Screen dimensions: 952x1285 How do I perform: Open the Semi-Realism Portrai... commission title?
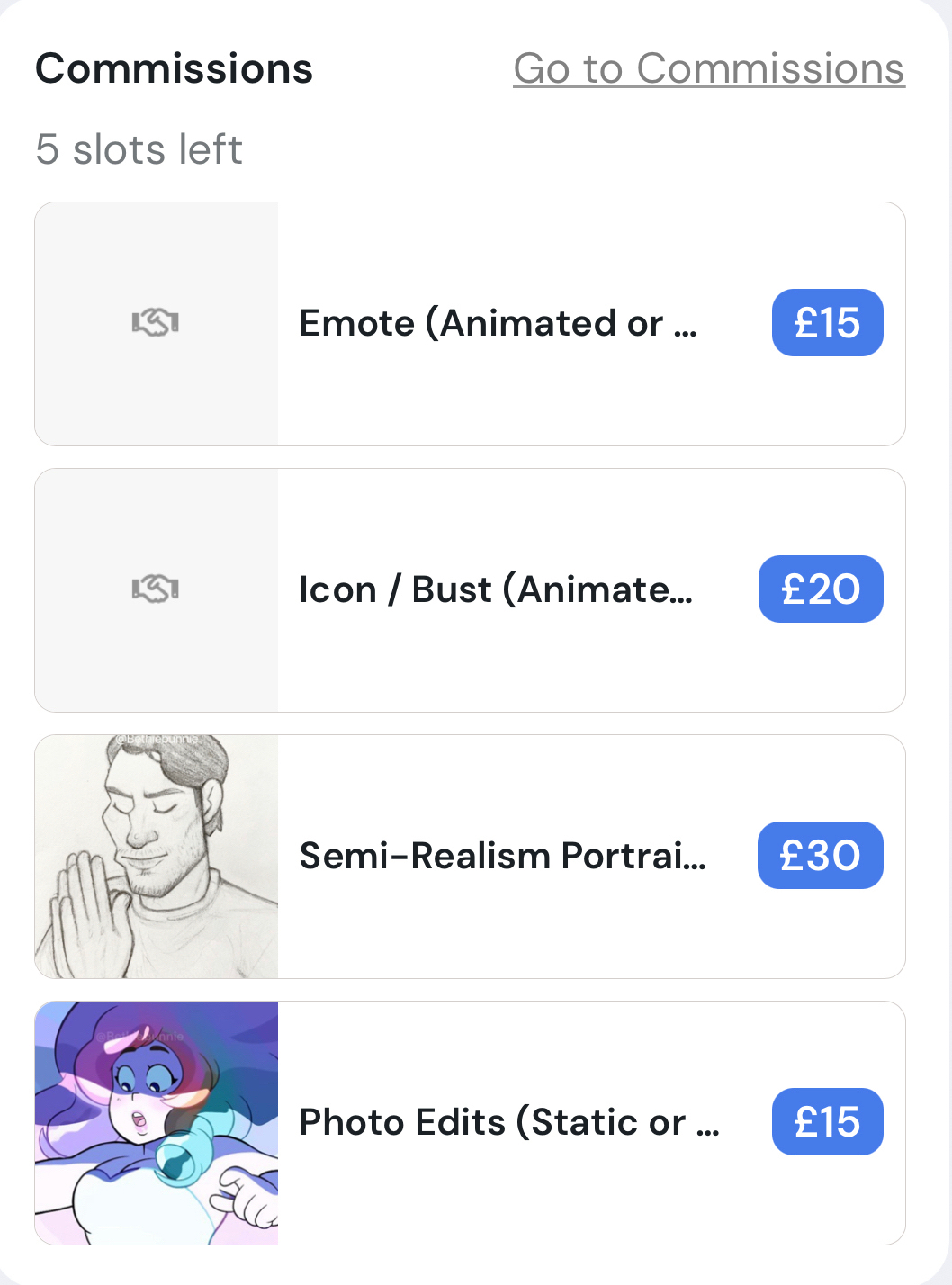tap(502, 856)
